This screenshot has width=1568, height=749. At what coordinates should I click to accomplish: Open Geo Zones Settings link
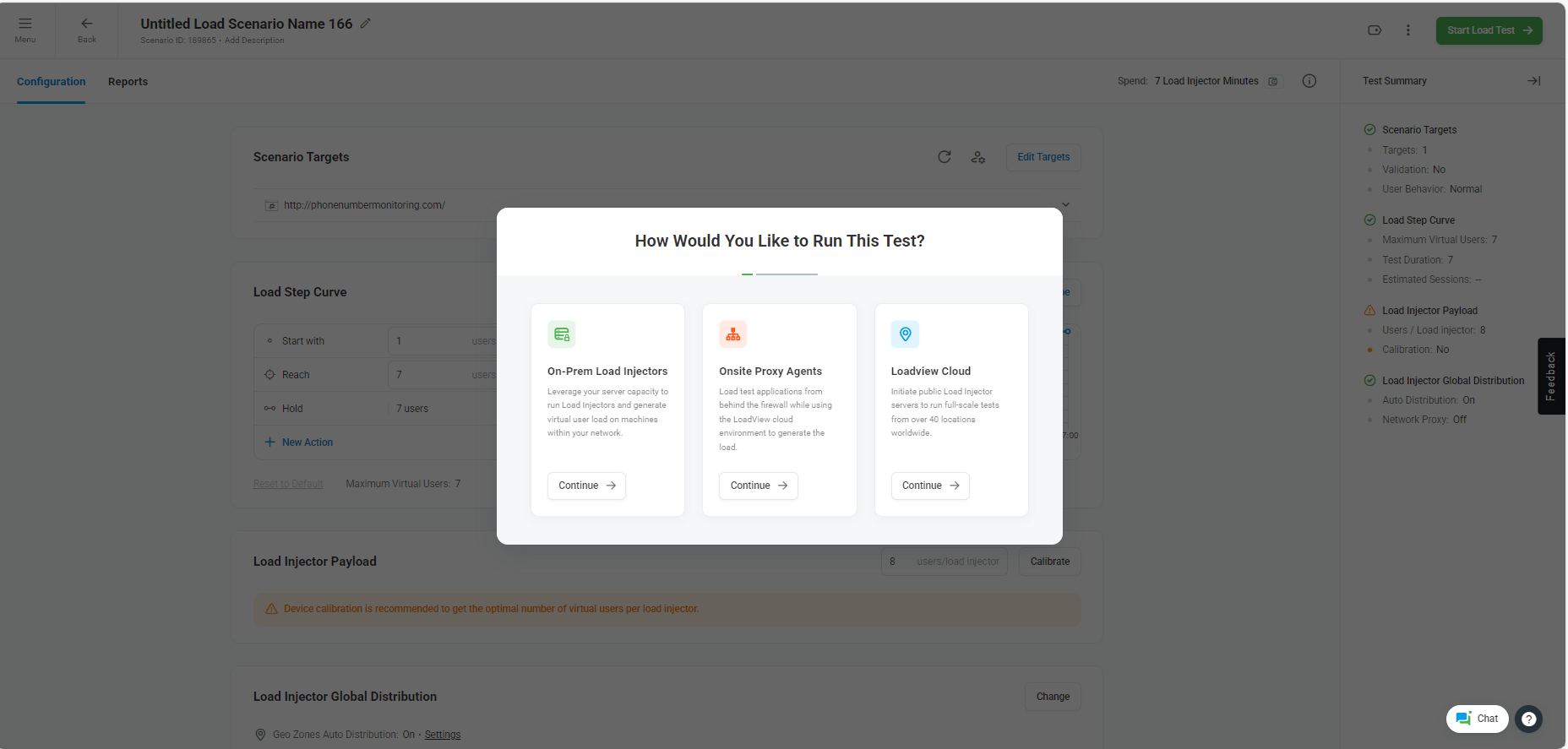(x=443, y=735)
